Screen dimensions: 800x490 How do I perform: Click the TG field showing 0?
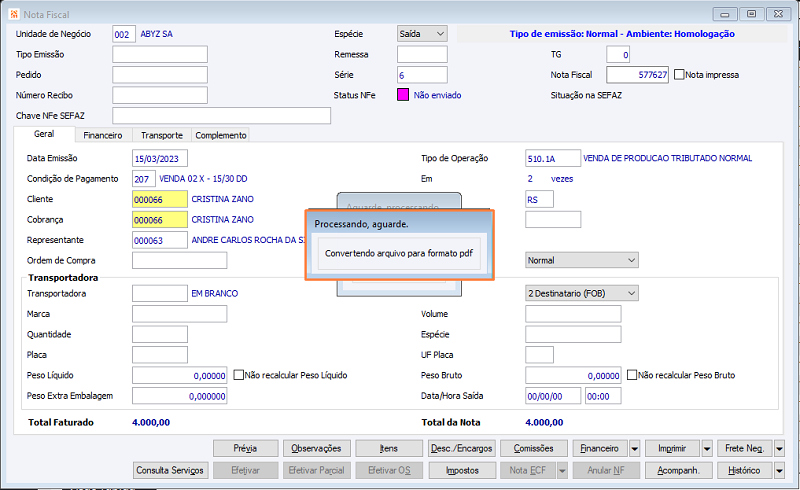(x=618, y=54)
